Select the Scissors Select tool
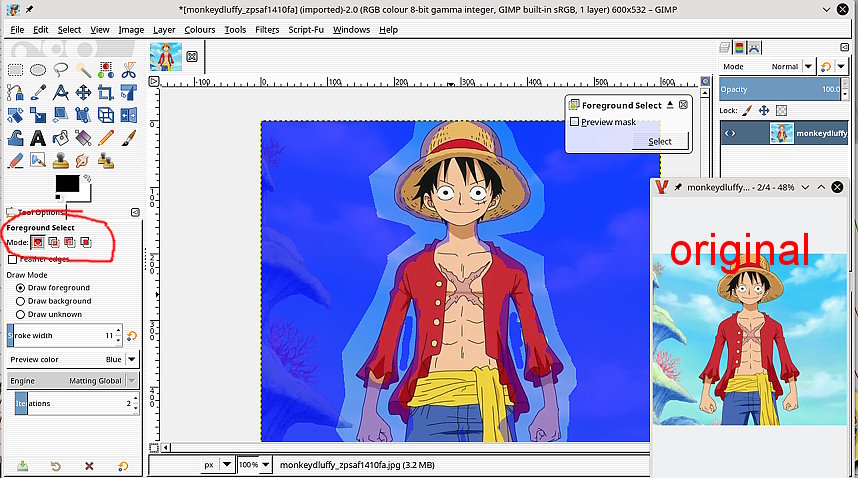Screen dimensions: 858x478 click(x=129, y=70)
